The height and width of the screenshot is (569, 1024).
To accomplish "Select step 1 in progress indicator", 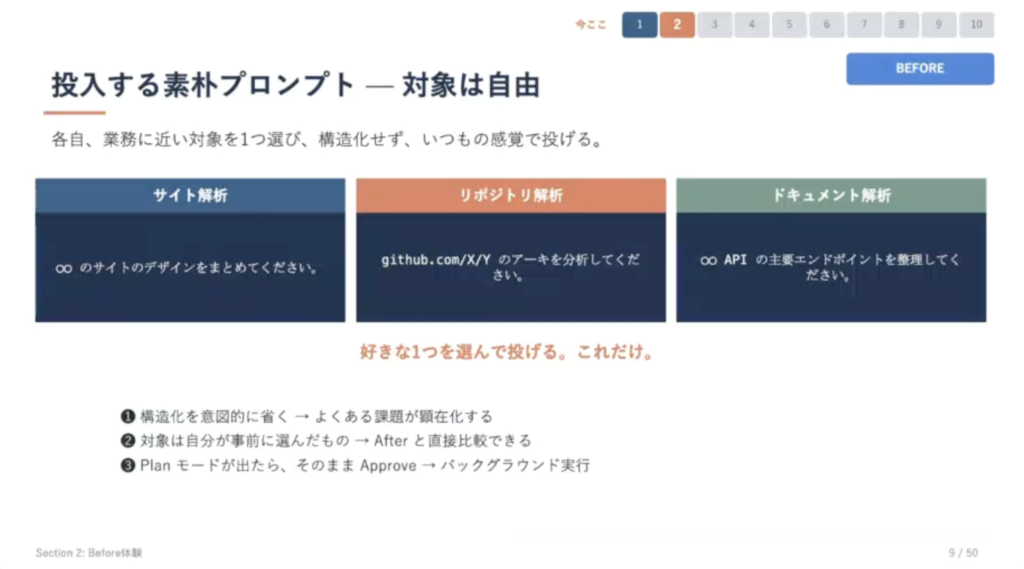I will coord(639,25).
